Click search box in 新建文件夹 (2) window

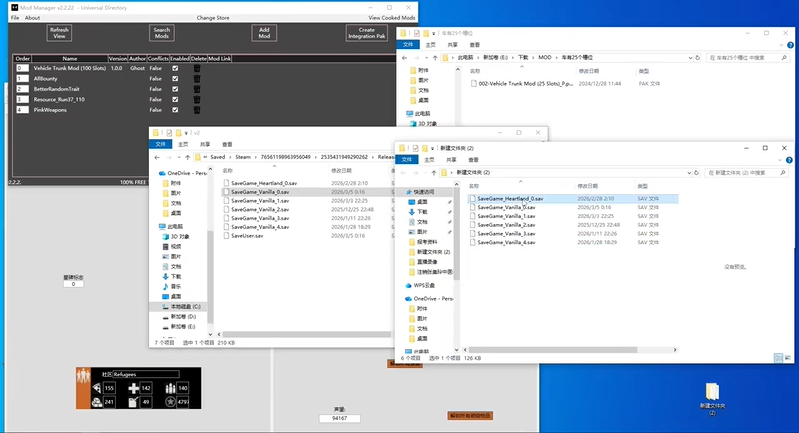tap(747, 173)
